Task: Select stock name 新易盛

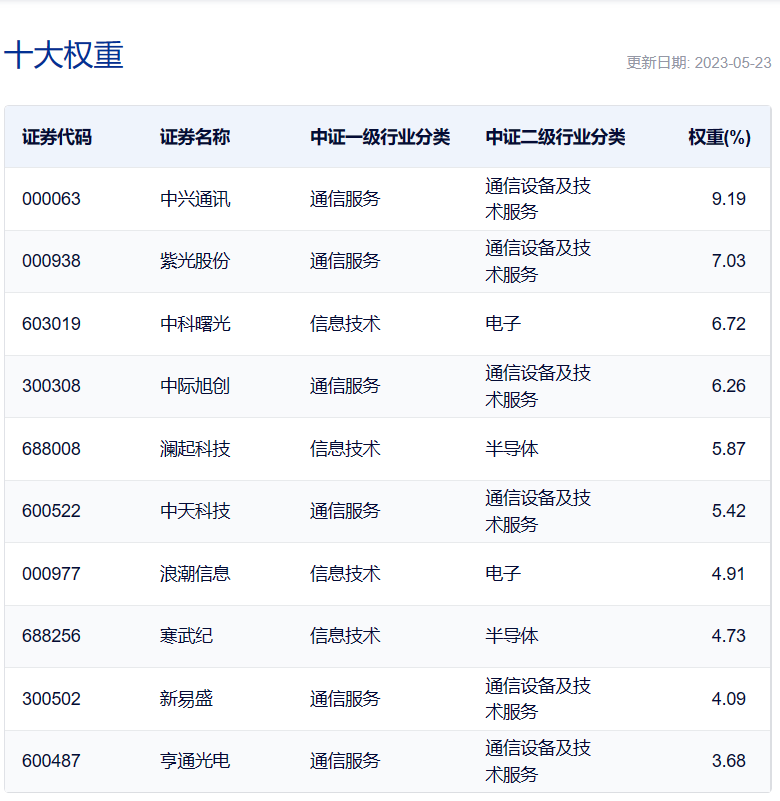Action: coord(186,698)
